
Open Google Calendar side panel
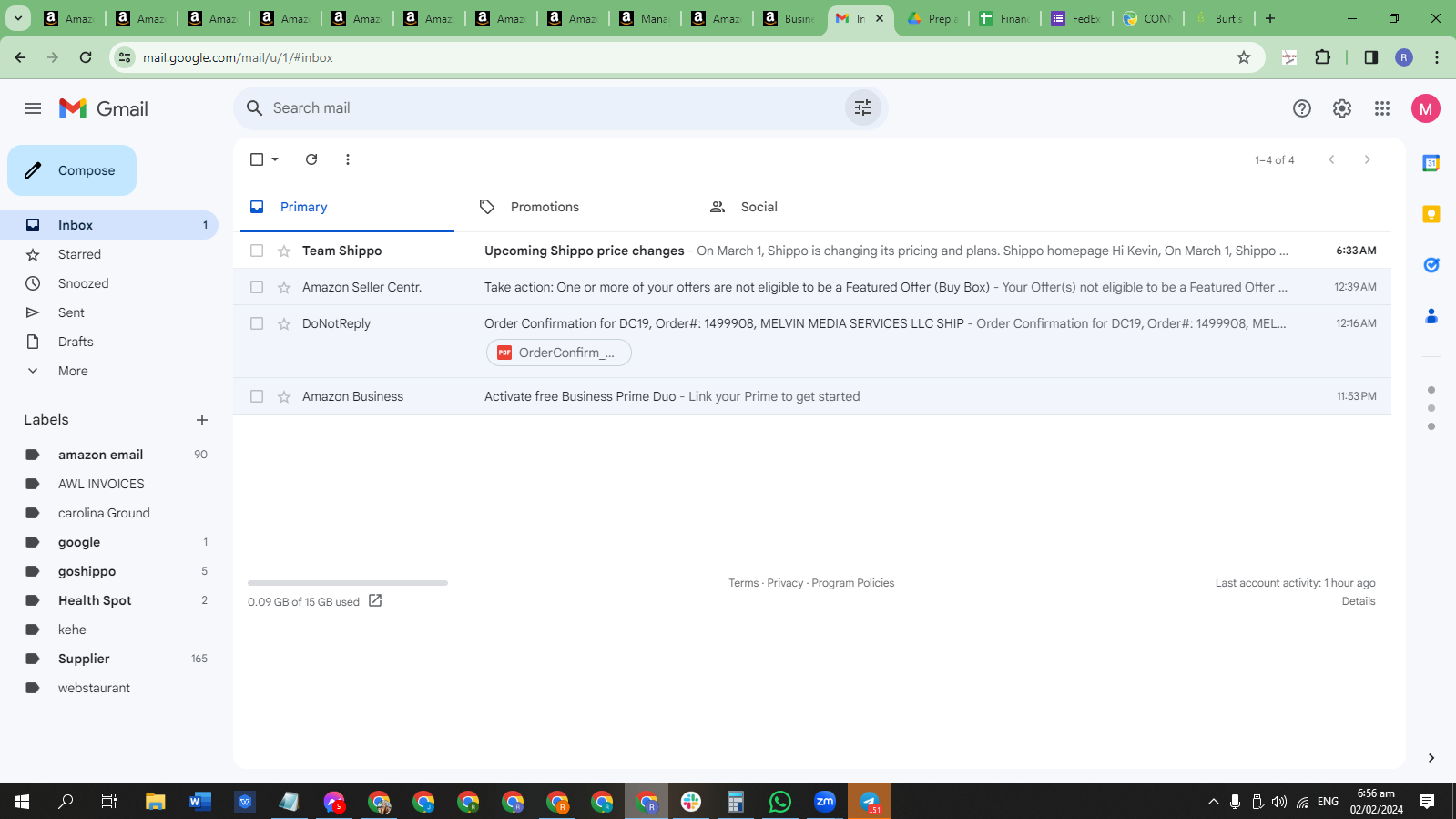pos(1431,163)
